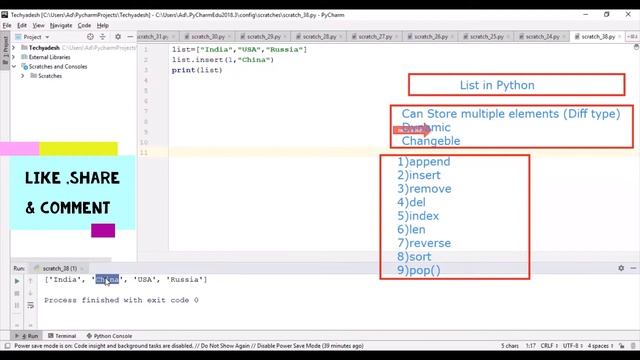The image size is (640, 360).
Task: Collapse all nodes in Project panel
Action: 102,37
